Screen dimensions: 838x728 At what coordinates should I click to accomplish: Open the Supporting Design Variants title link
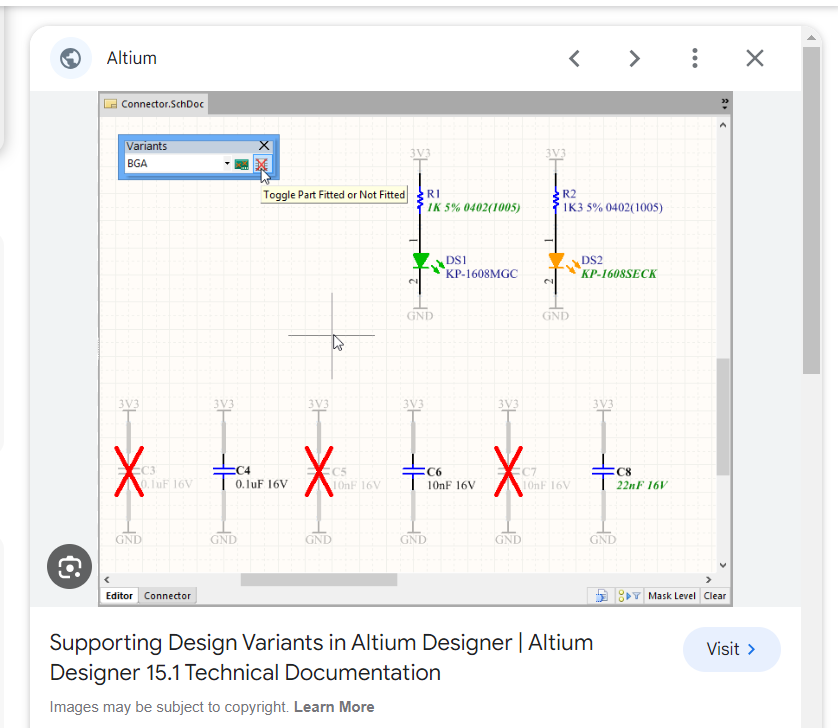[x=321, y=657]
